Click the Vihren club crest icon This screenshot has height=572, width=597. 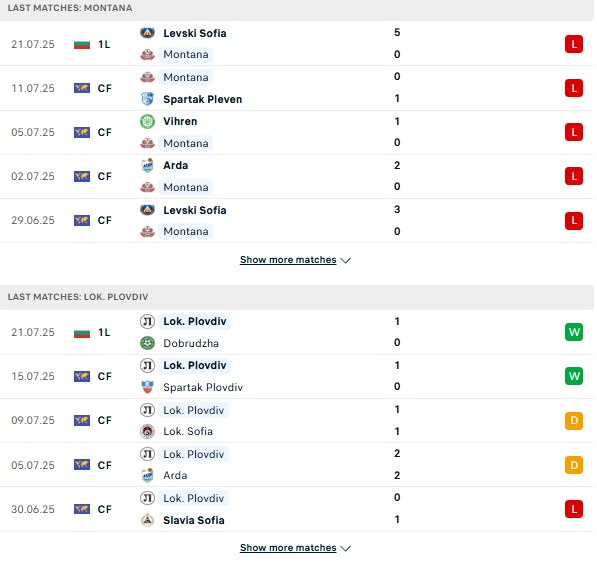click(147, 121)
